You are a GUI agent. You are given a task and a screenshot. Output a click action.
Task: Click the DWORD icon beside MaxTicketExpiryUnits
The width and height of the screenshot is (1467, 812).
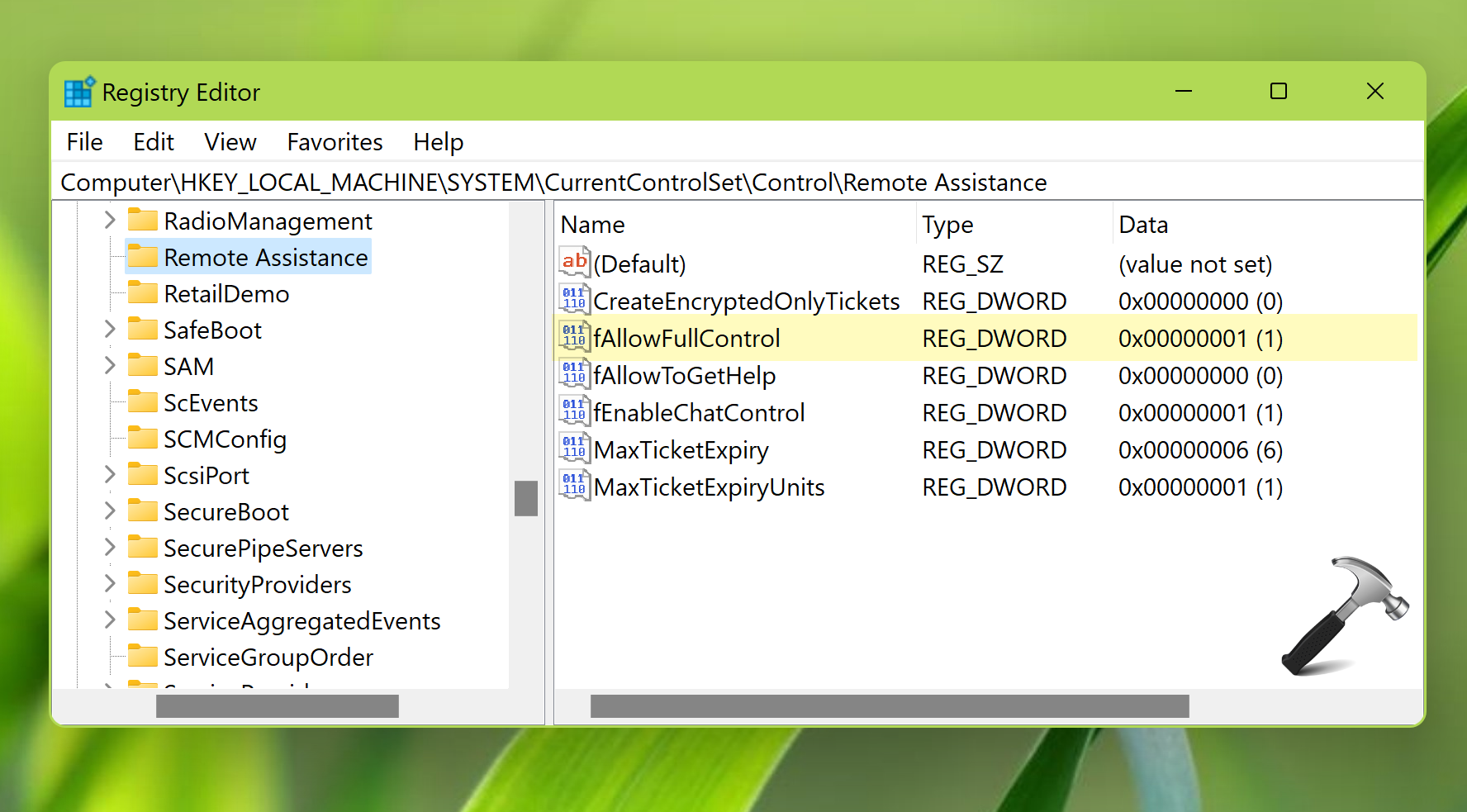click(x=574, y=487)
